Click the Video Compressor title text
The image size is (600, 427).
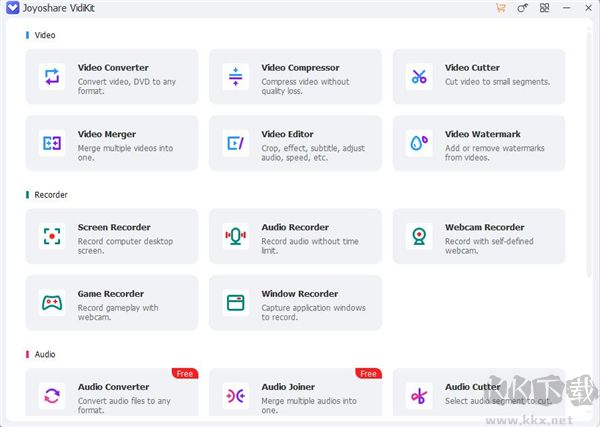(300, 68)
